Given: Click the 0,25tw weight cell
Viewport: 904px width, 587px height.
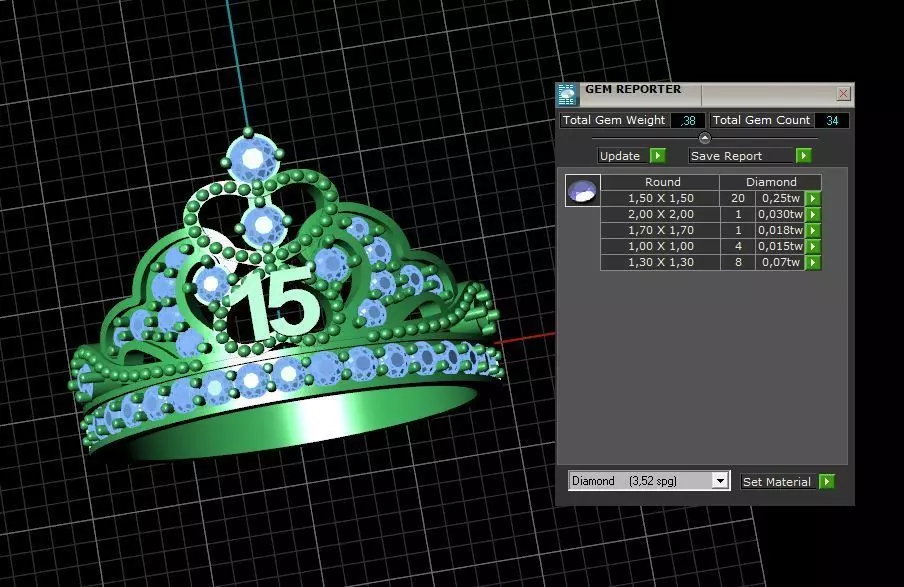Looking at the screenshot, I should click(x=780, y=198).
